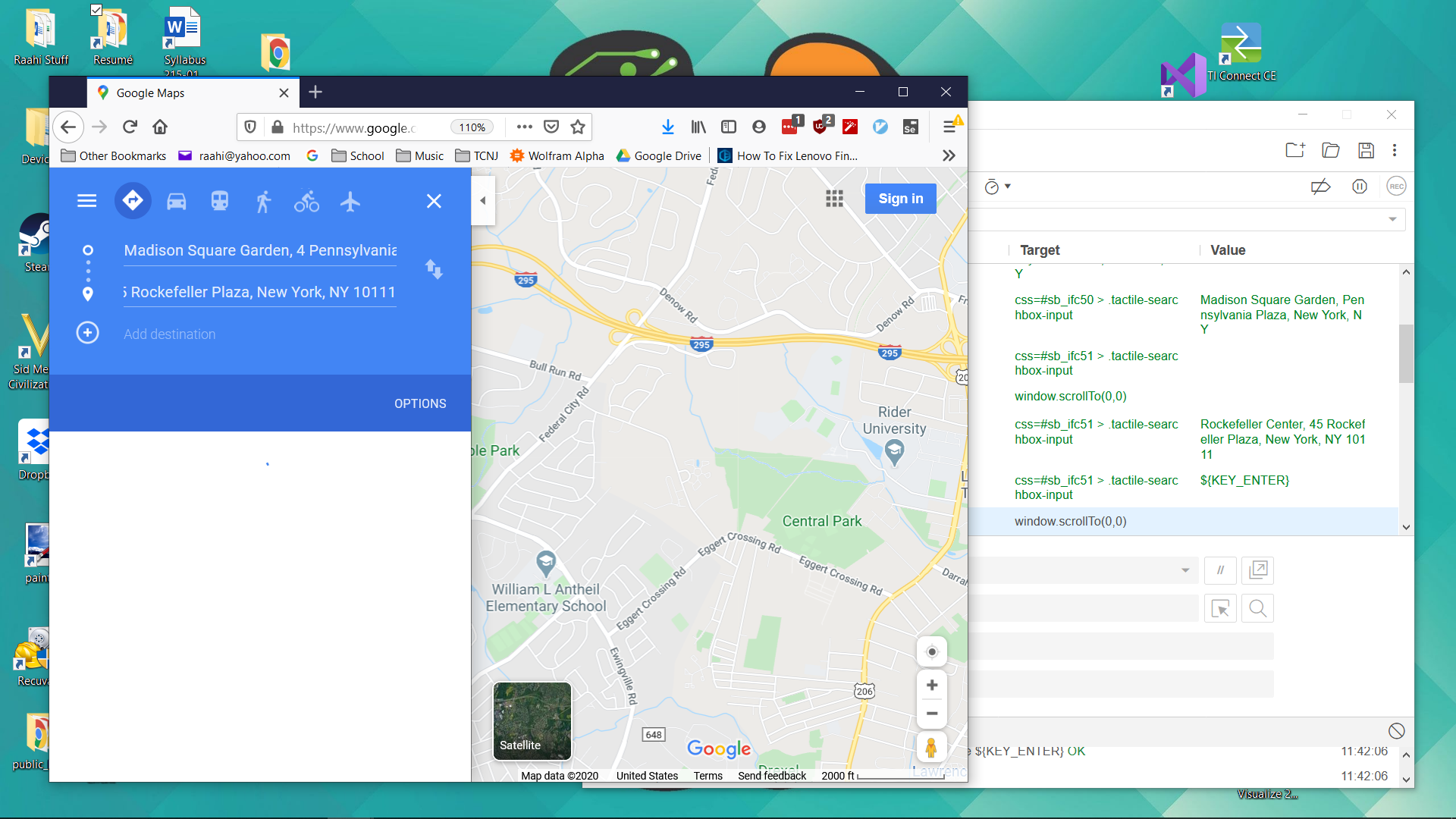Screen dimensions: 1456x819
Task: Open route OPTIONS
Action: tap(420, 403)
